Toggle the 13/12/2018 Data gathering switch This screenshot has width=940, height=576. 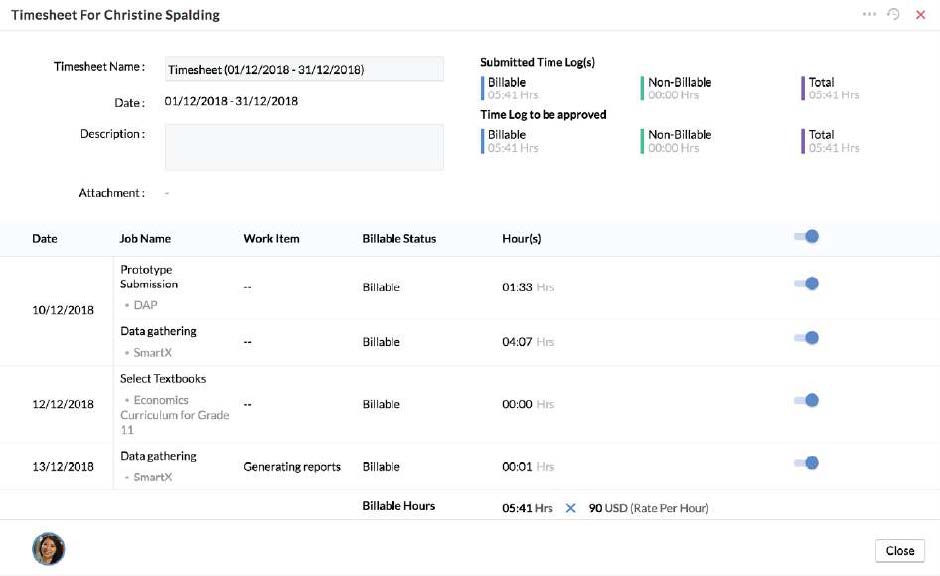coord(806,463)
